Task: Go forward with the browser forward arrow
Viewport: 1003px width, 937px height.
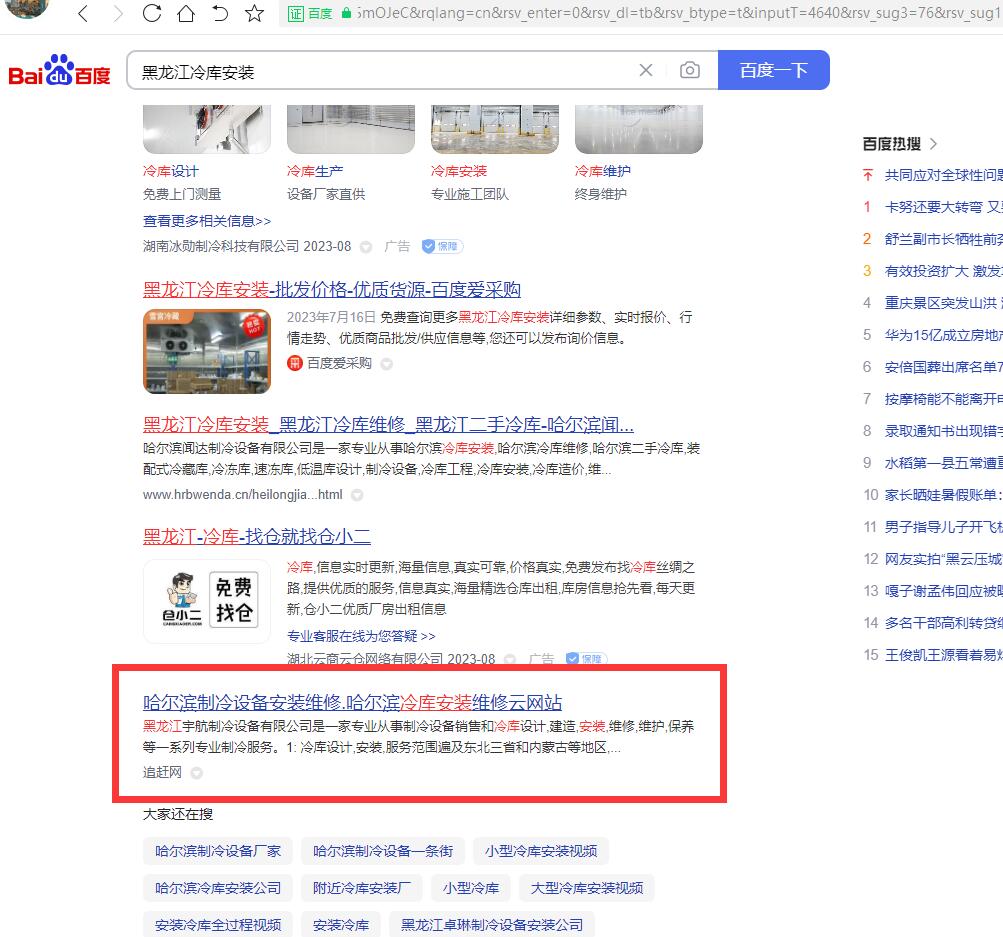Action: (x=117, y=13)
